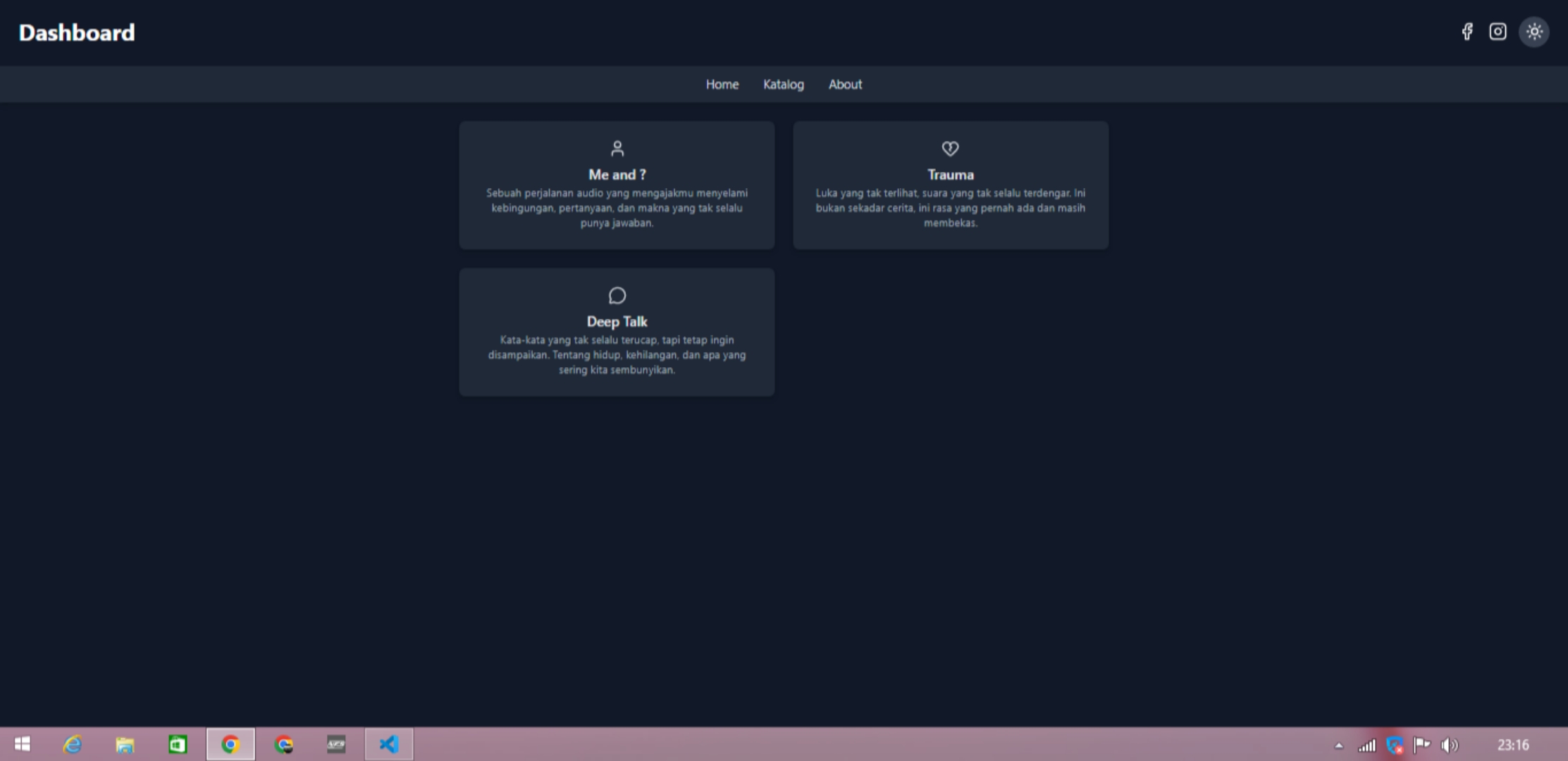This screenshot has width=1568, height=761.
Task: Open the Instagram social media icon
Action: tap(1498, 32)
